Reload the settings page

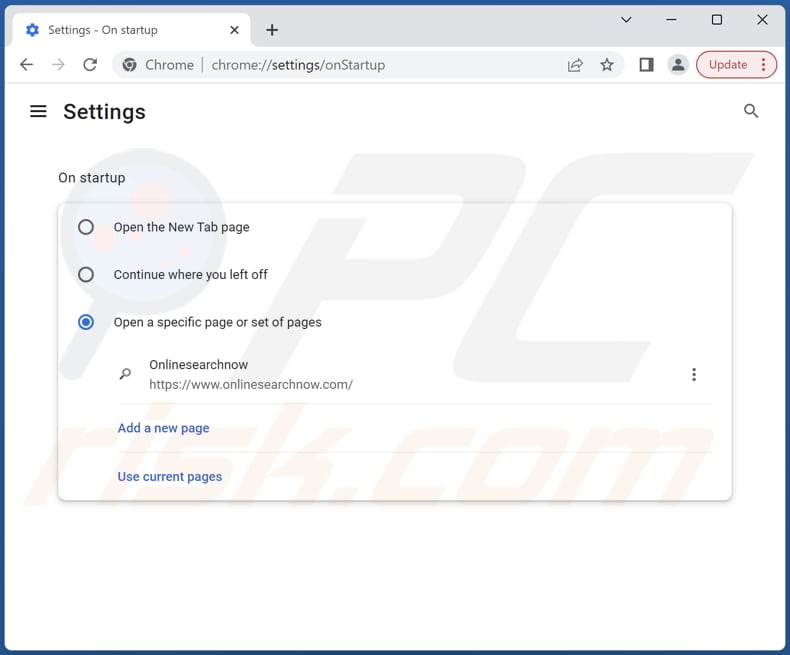90,64
